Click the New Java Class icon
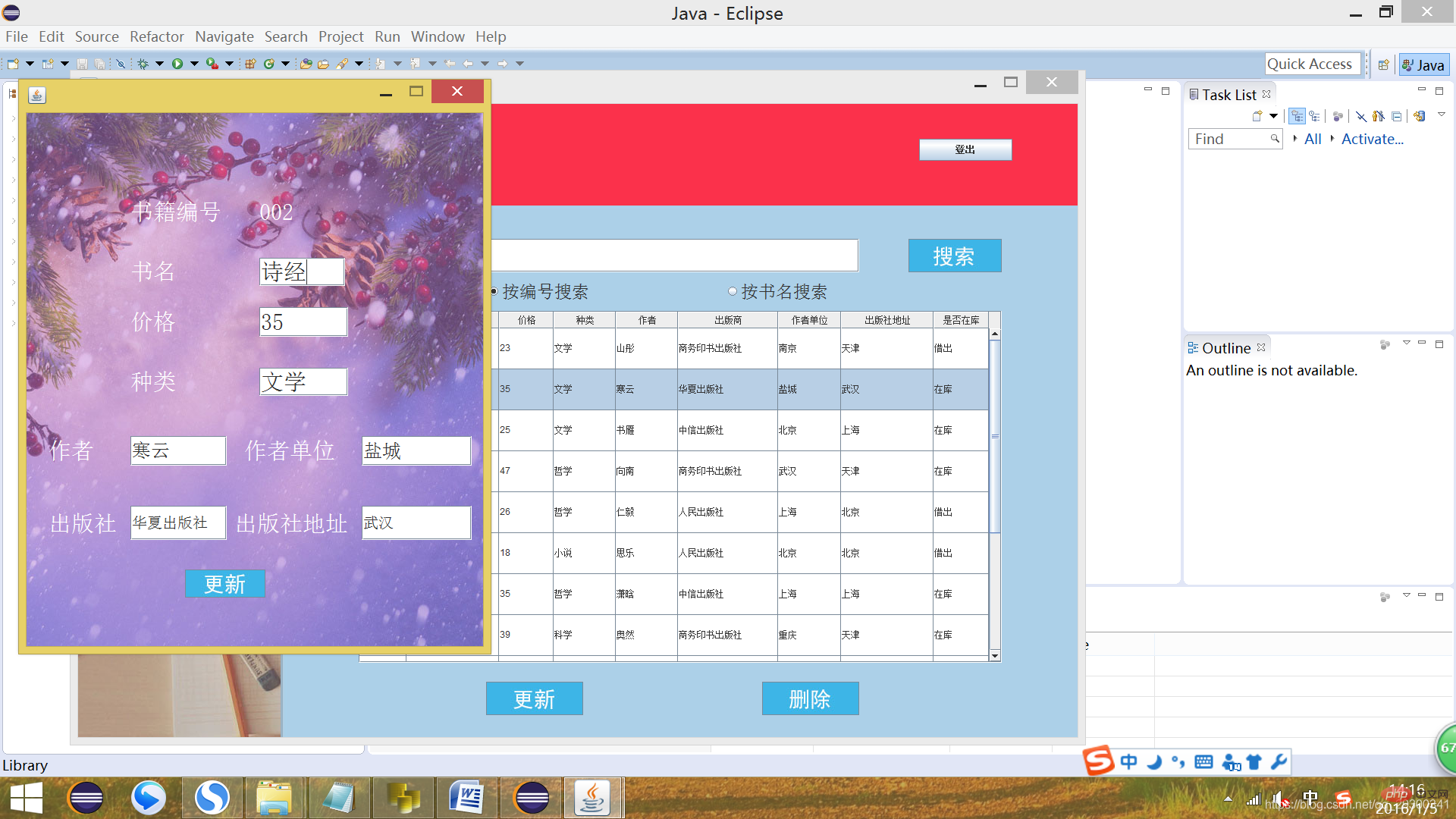Screen dimensions: 1456x819 pos(268,64)
